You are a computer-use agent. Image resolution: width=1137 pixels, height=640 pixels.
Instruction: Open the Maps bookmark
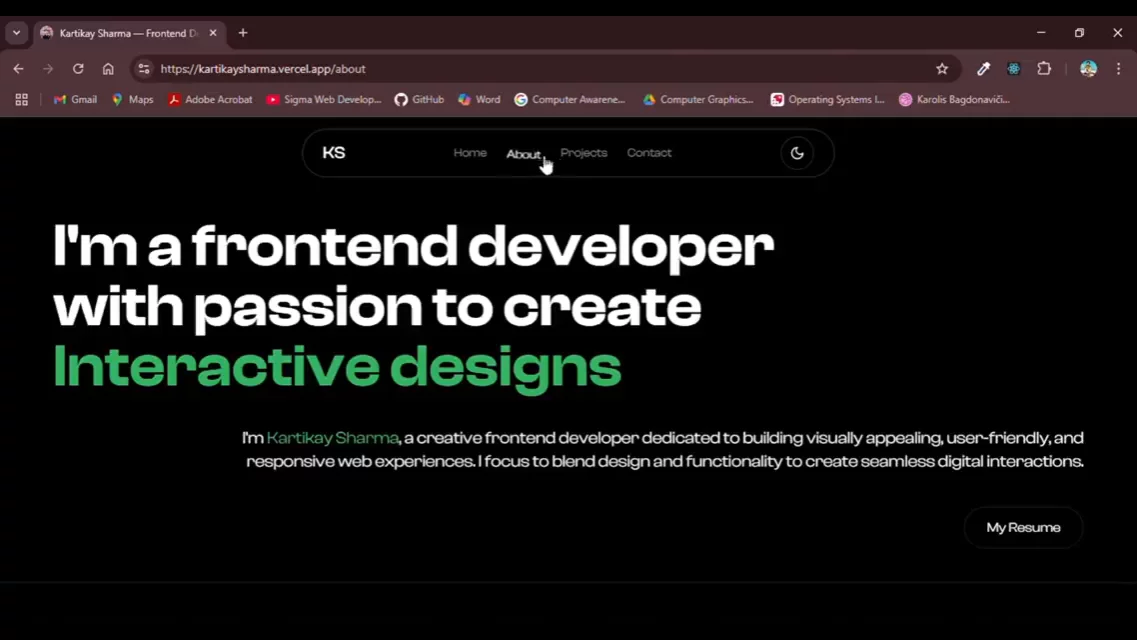133,99
